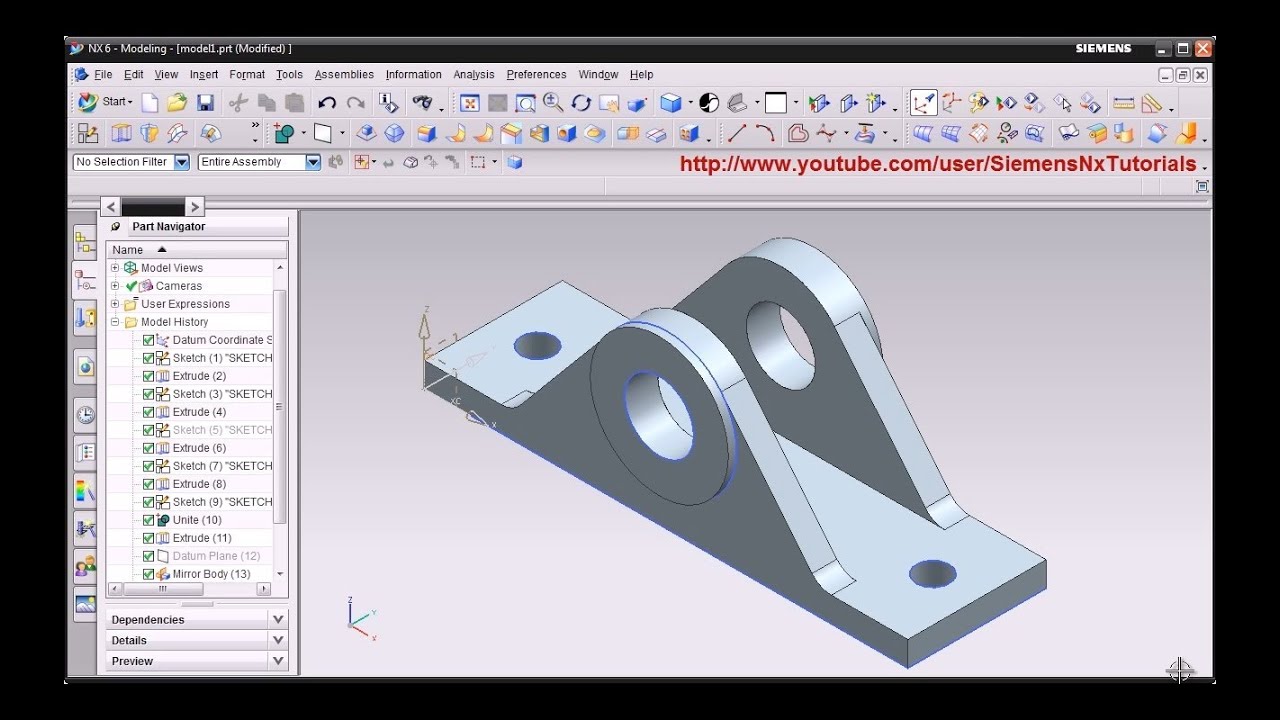Toggle the Extrude (2) checkbox
This screenshot has width=1280, height=720.
coord(149,376)
